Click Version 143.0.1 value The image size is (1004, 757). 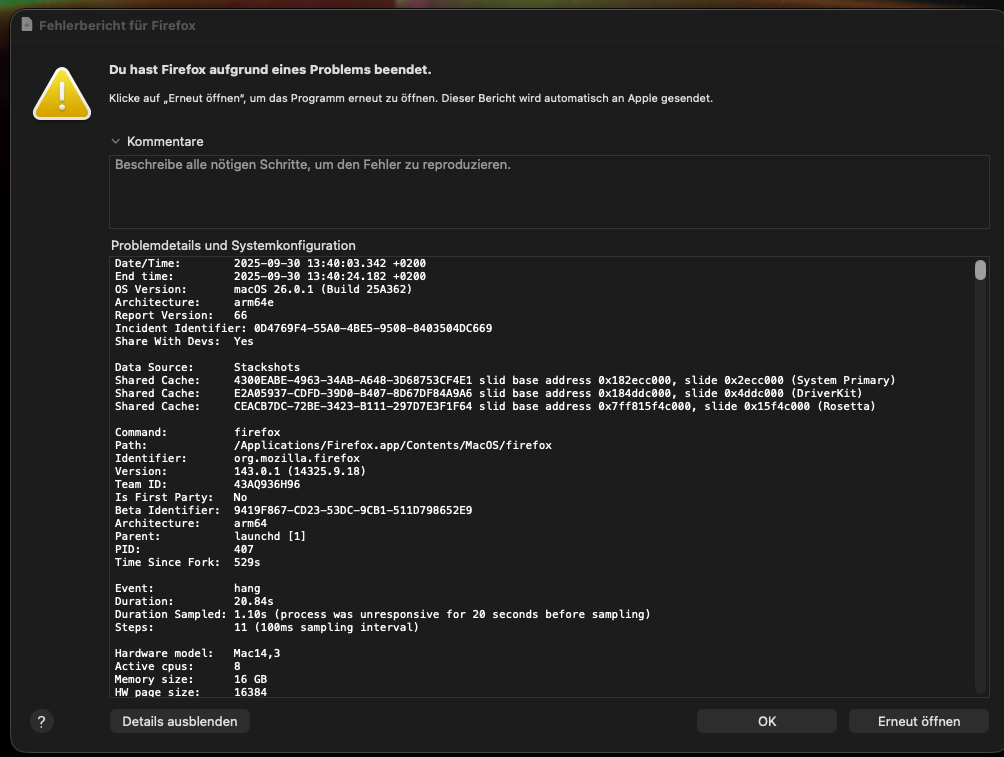[x=300, y=471]
